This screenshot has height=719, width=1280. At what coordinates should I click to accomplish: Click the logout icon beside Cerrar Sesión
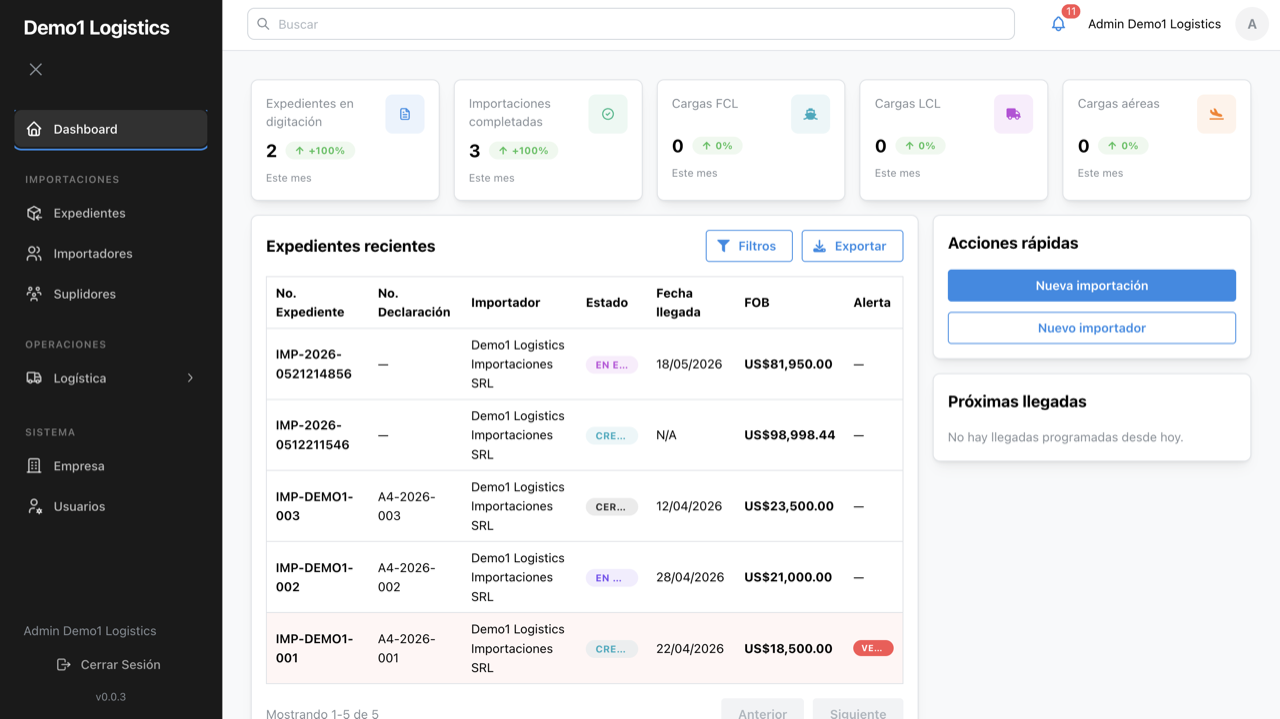coord(64,665)
